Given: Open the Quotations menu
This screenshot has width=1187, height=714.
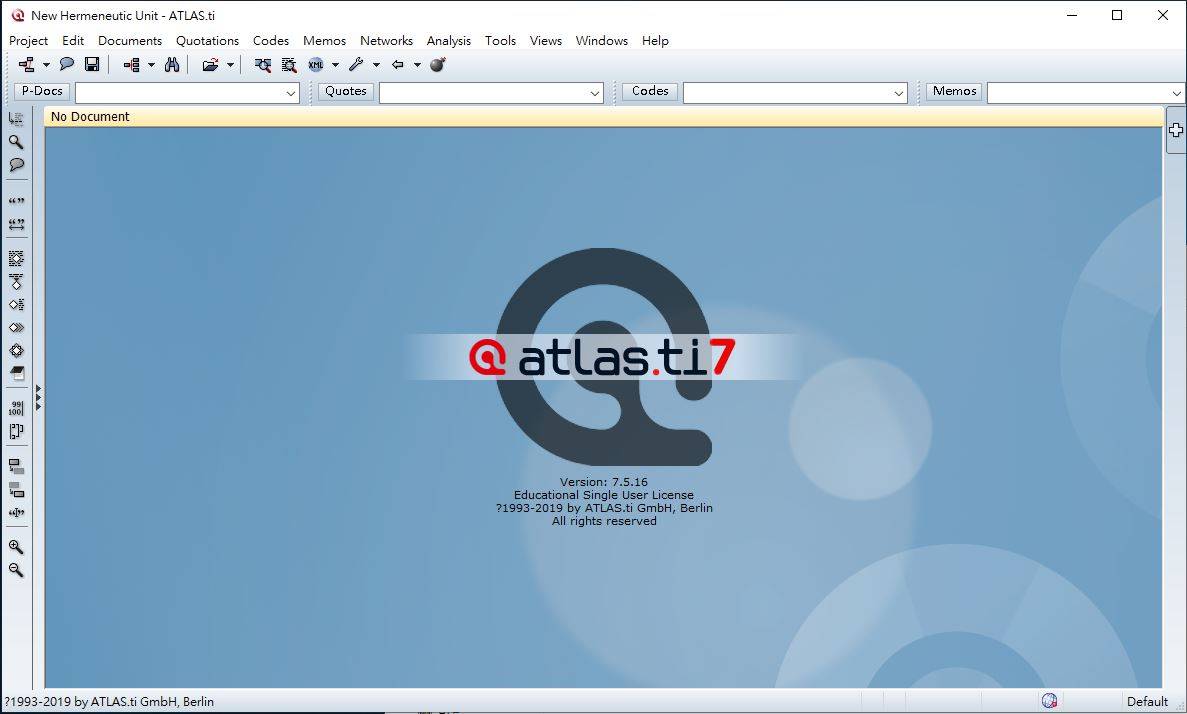Looking at the screenshot, I should [207, 41].
